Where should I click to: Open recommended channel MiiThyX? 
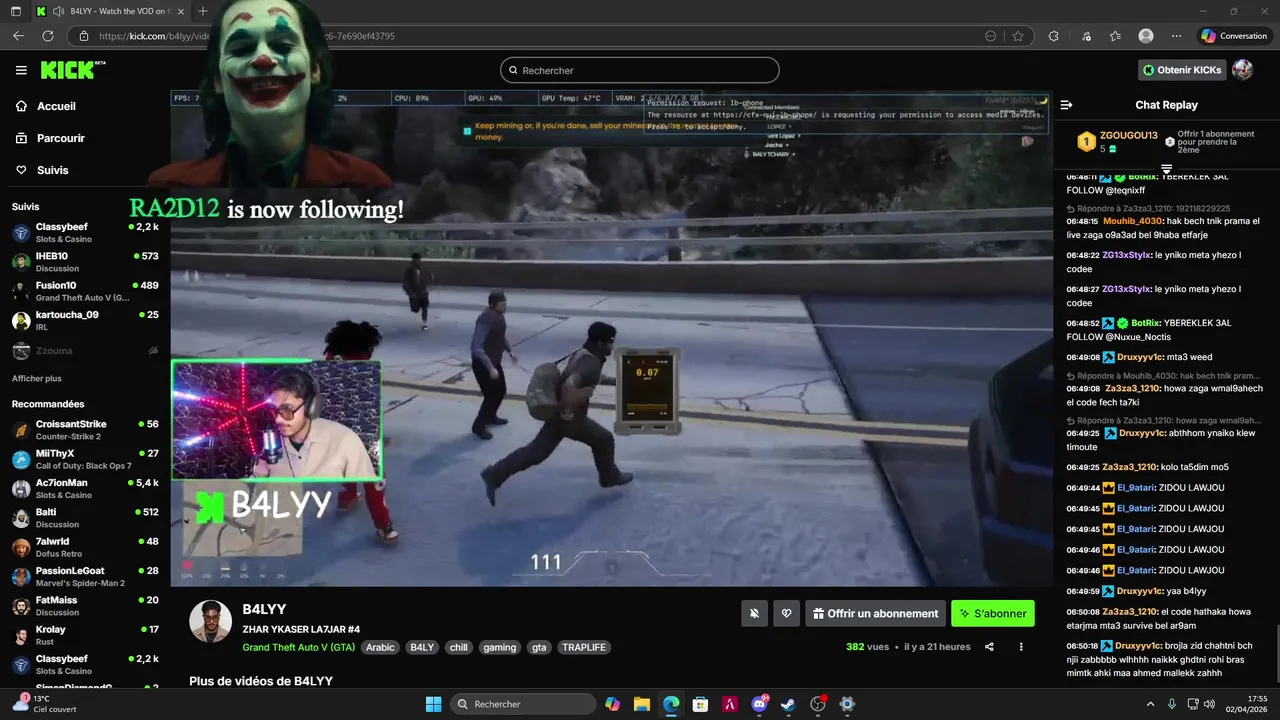pos(85,459)
